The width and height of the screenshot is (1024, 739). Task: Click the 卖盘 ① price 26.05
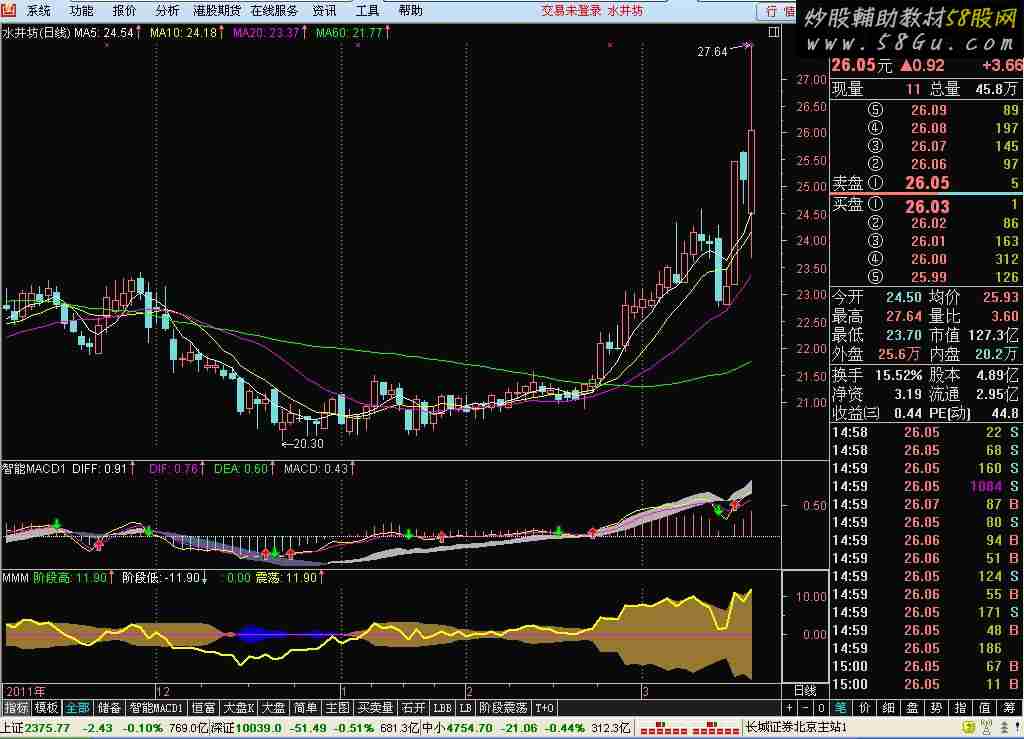tap(927, 183)
